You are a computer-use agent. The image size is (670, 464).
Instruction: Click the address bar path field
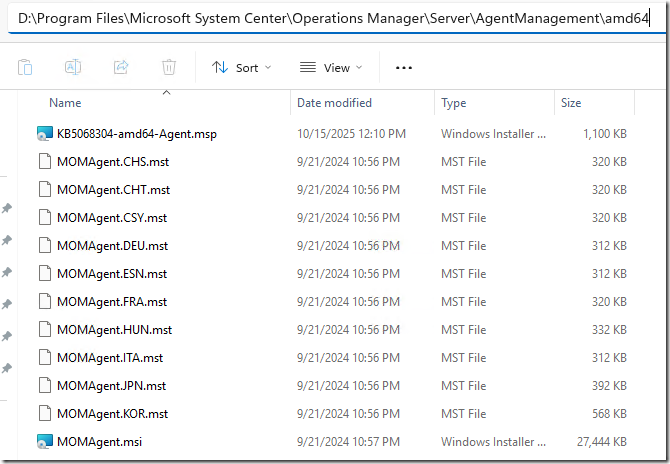coord(335,18)
